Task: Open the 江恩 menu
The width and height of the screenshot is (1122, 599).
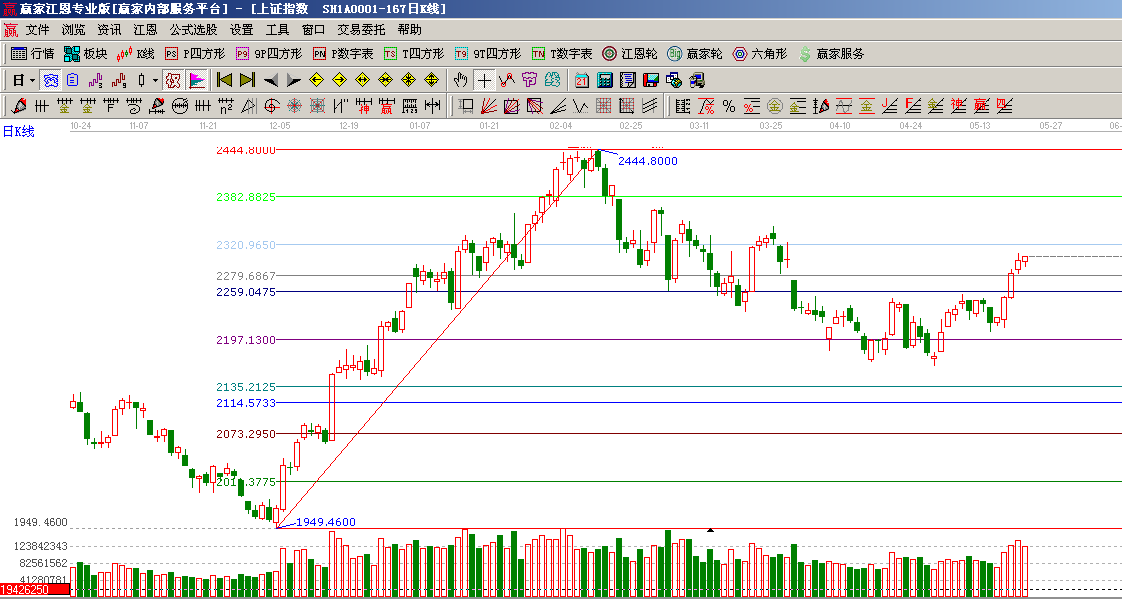Action: [146, 30]
